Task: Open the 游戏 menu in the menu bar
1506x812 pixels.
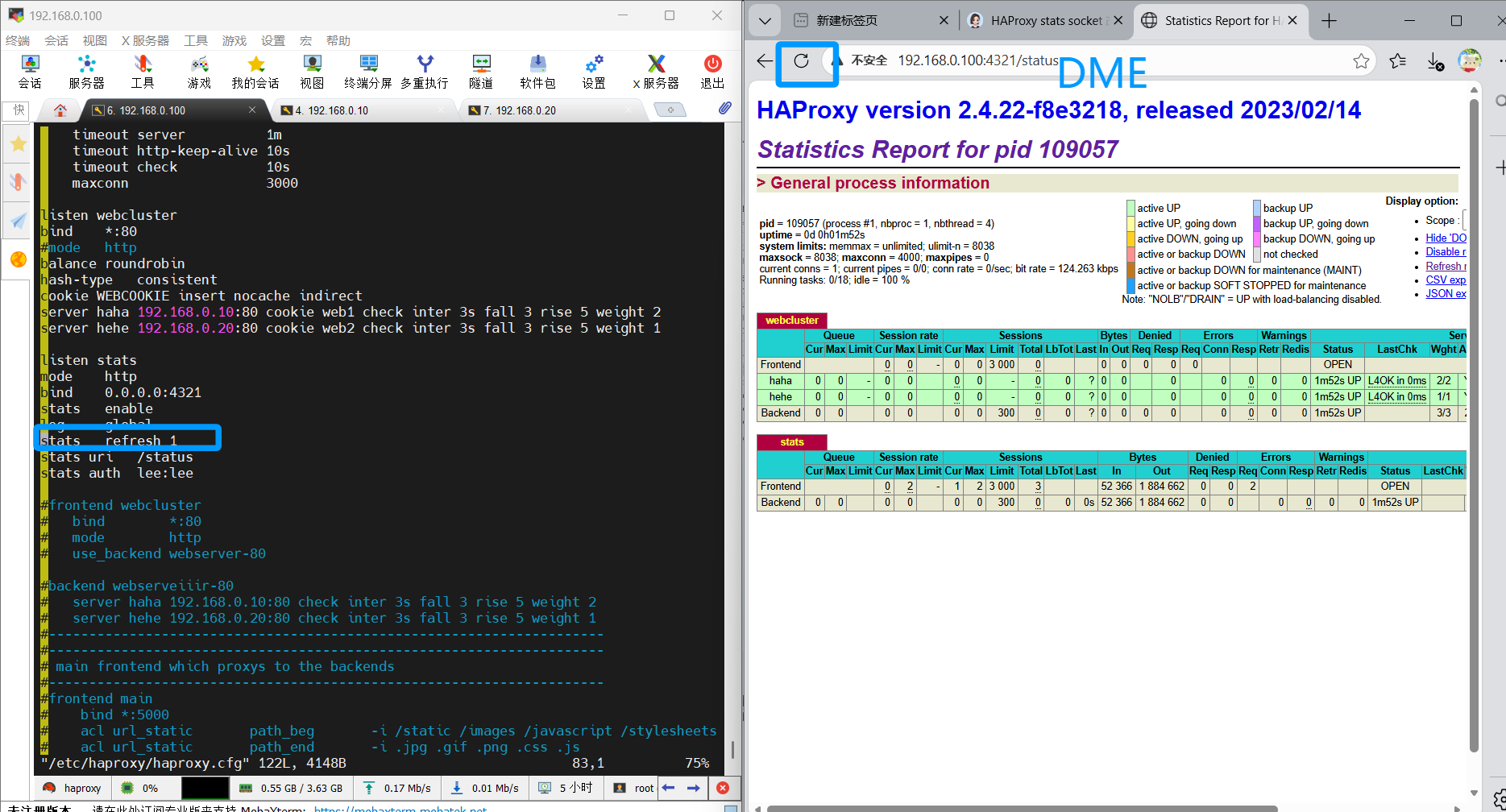Action: click(x=234, y=40)
